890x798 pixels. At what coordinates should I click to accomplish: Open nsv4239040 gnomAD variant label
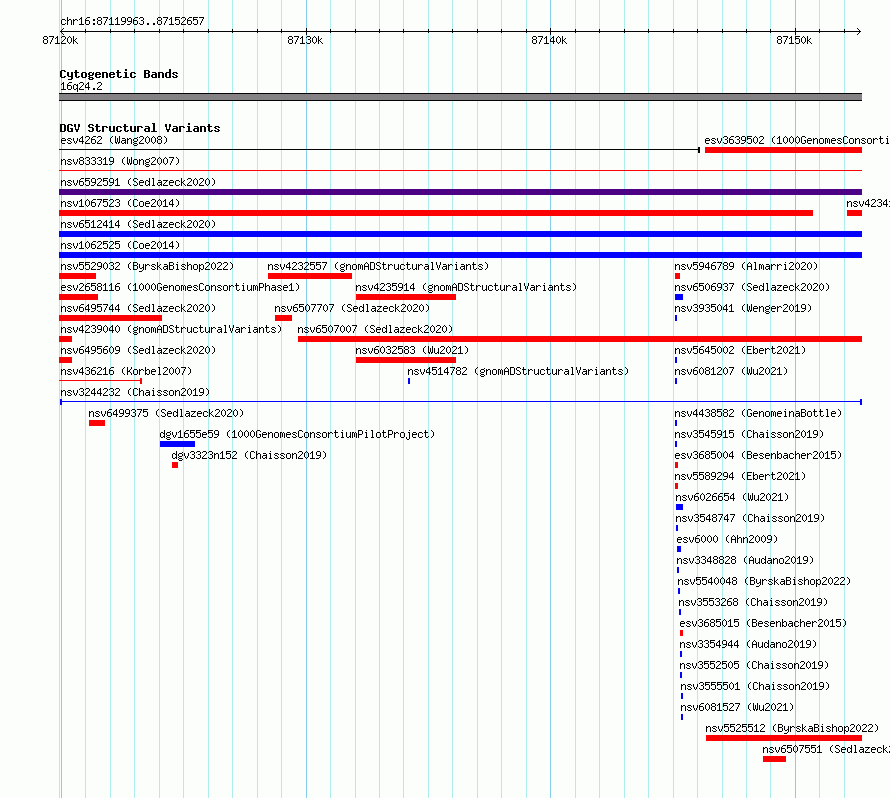(x=171, y=329)
